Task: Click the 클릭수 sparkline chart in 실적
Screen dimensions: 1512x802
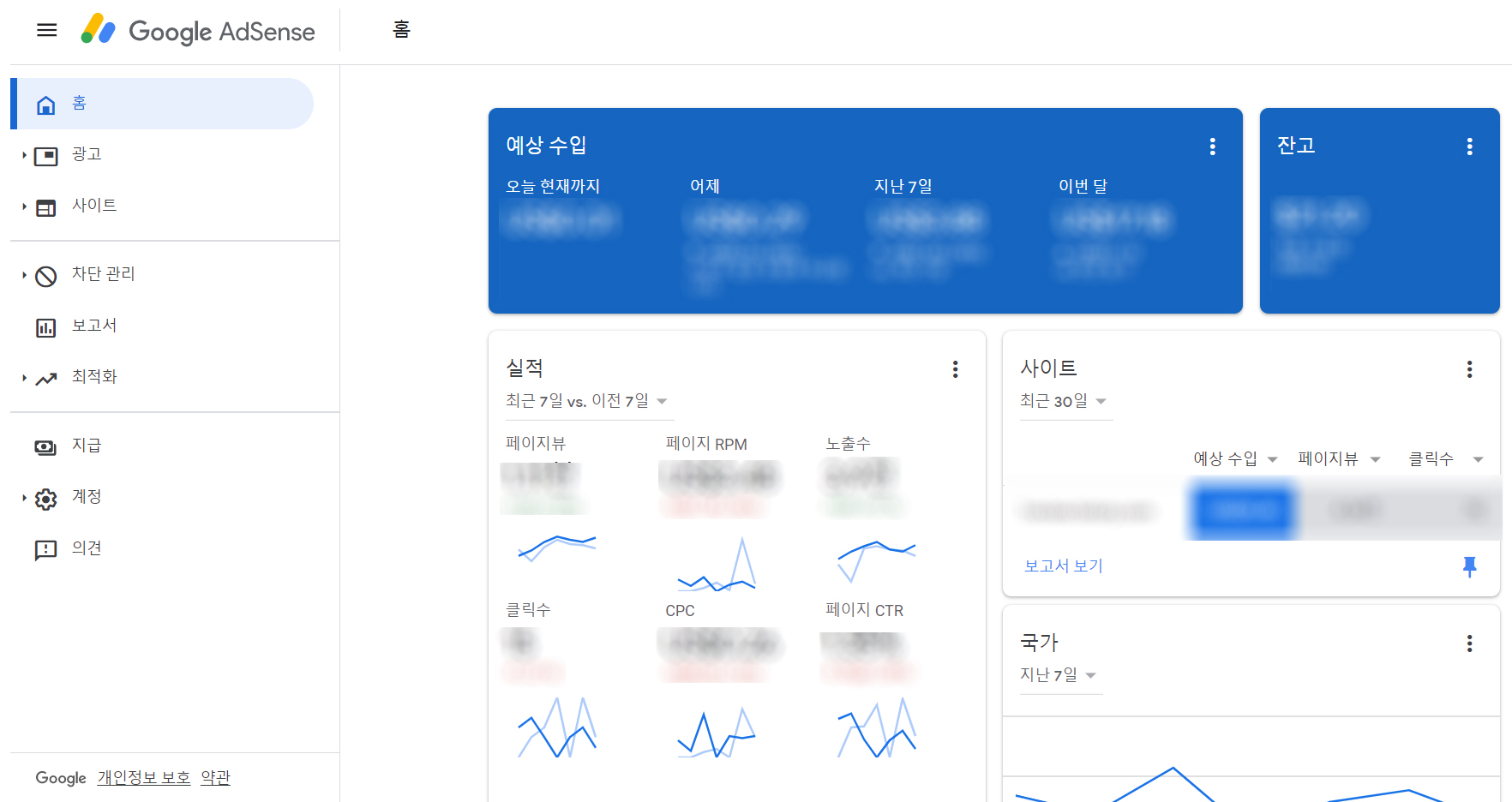Action: click(x=557, y=727)
